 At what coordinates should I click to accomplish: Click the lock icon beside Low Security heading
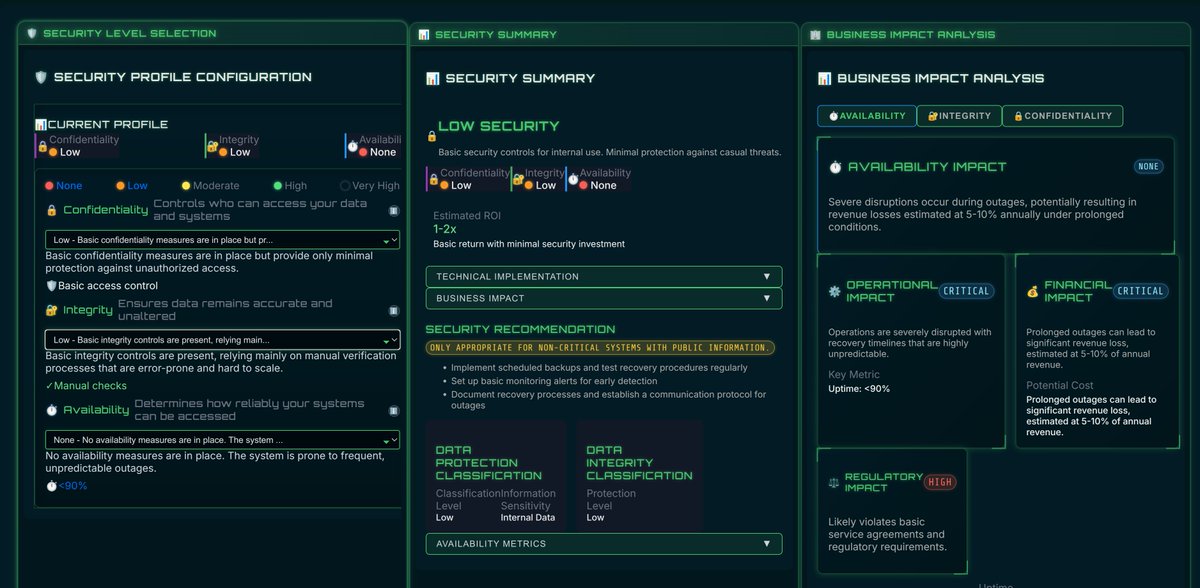coord(432,136)
